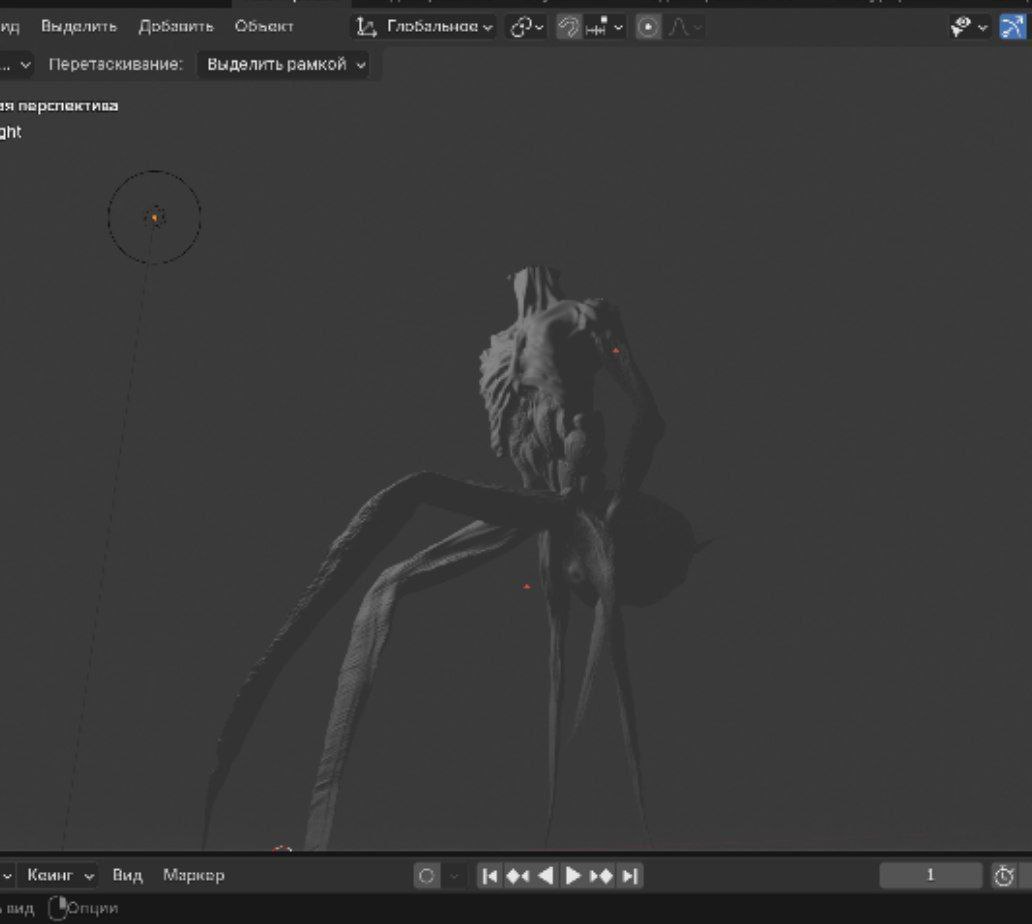Open the auto keyframing options dropdown
The width and height of the screenshot is (1032, 924).
click(454, 876)
